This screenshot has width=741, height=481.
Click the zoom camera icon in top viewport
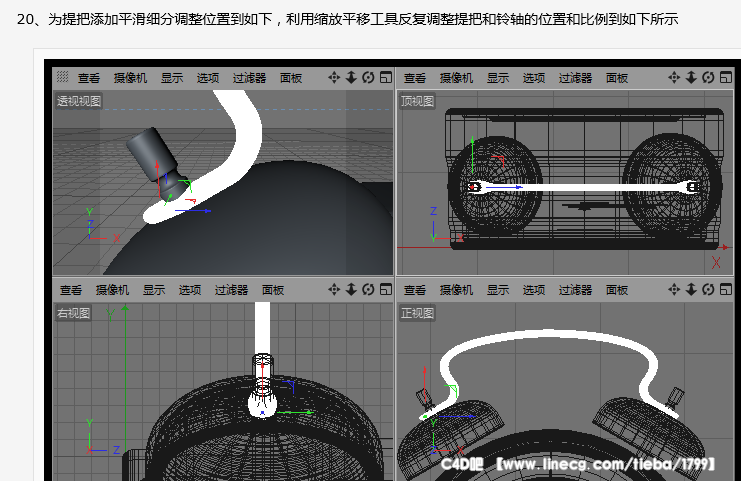click(691, 77)
